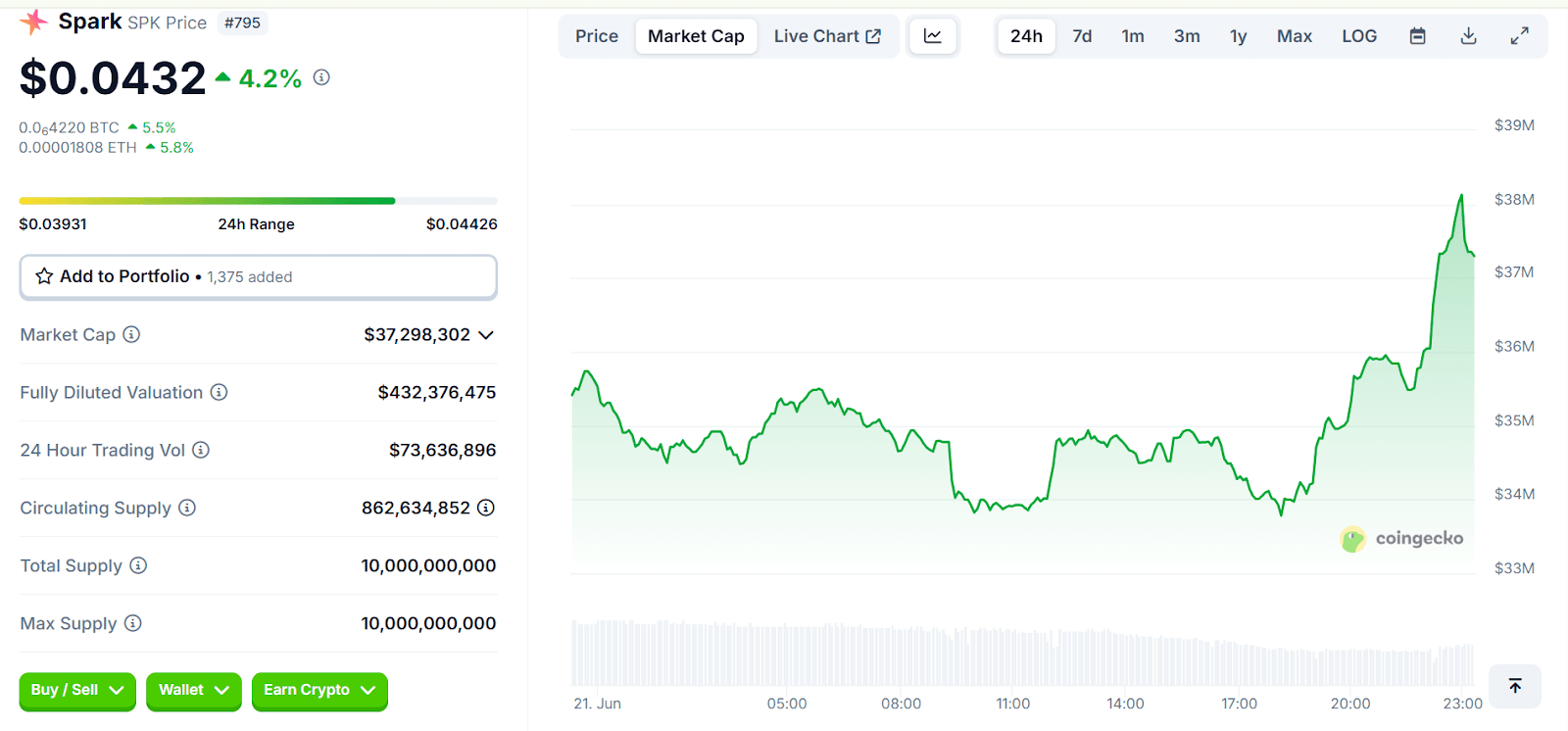Click the $0.0432 price value
Image resolution: width=1568 pixels, height=731 pixels.
[x=113, y=77]
